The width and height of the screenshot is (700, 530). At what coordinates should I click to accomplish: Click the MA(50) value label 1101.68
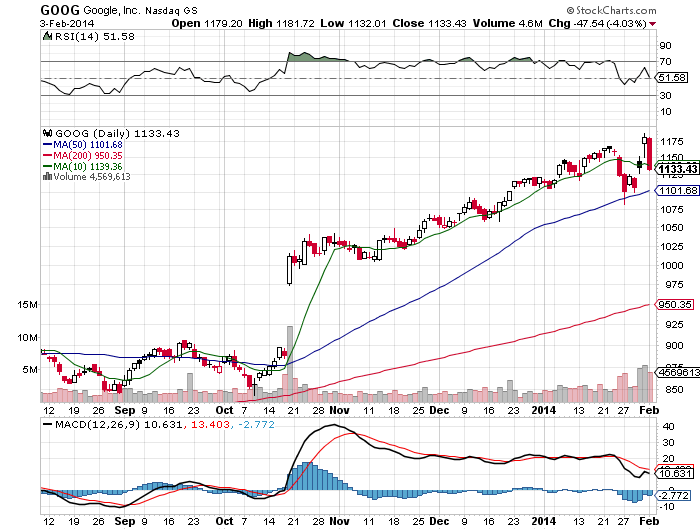(678, 191)
